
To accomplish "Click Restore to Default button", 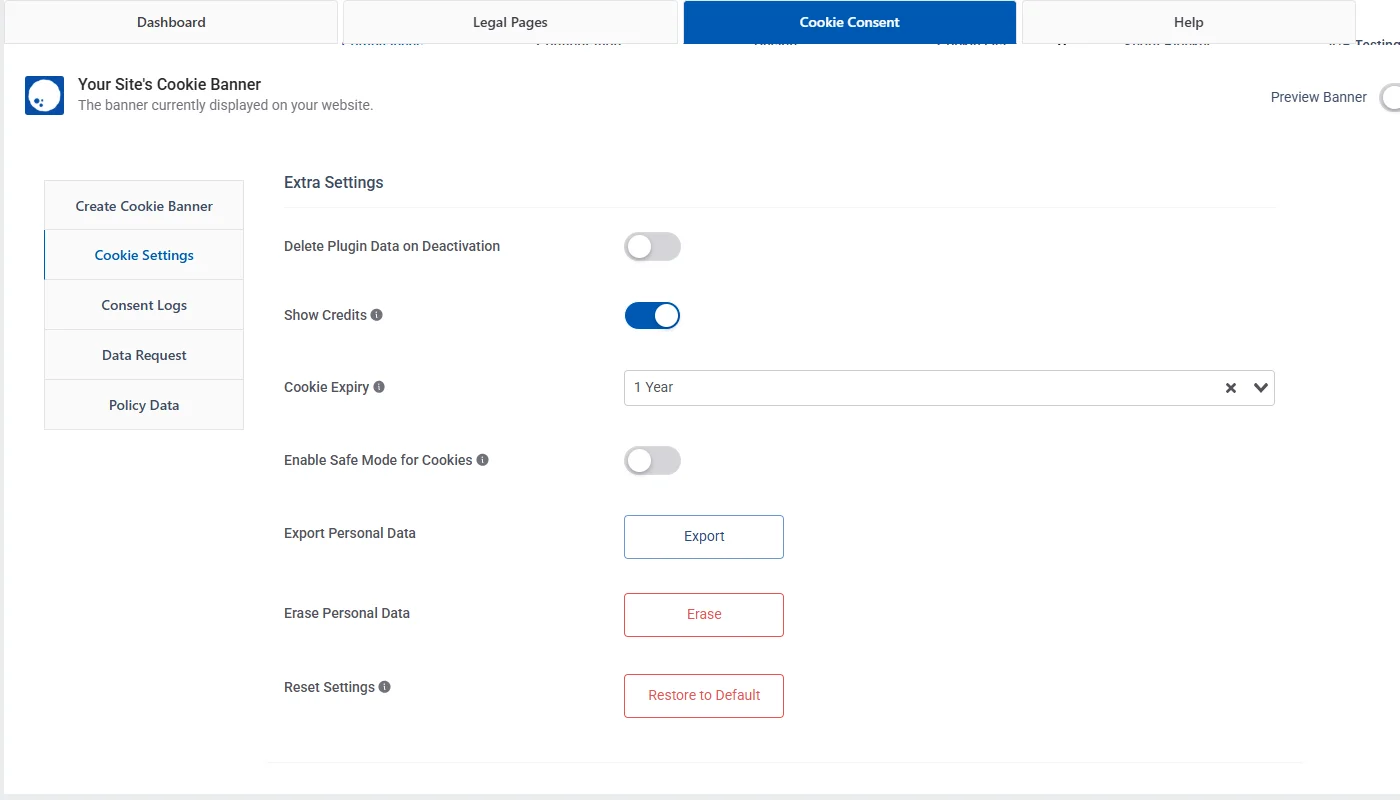I will [x=704, y=696].
